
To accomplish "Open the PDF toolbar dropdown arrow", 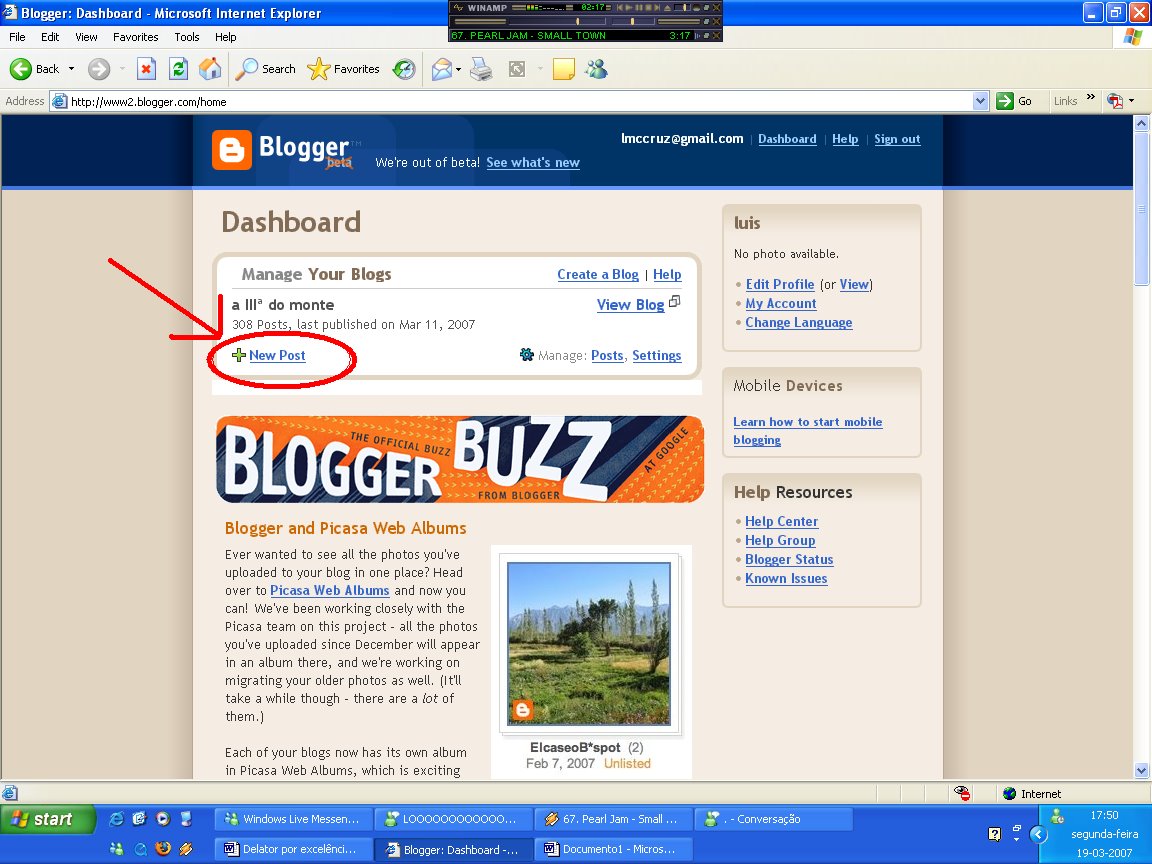I will (1131, 101).
